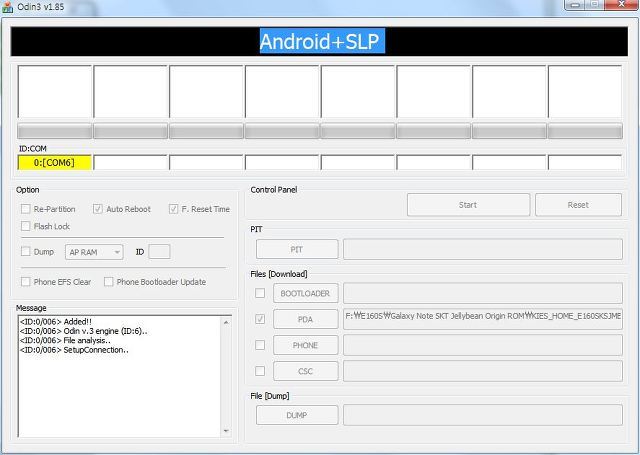Enable Phone Bootloader Update checkbox
This screenshot has height=455, width=640.
109,282
